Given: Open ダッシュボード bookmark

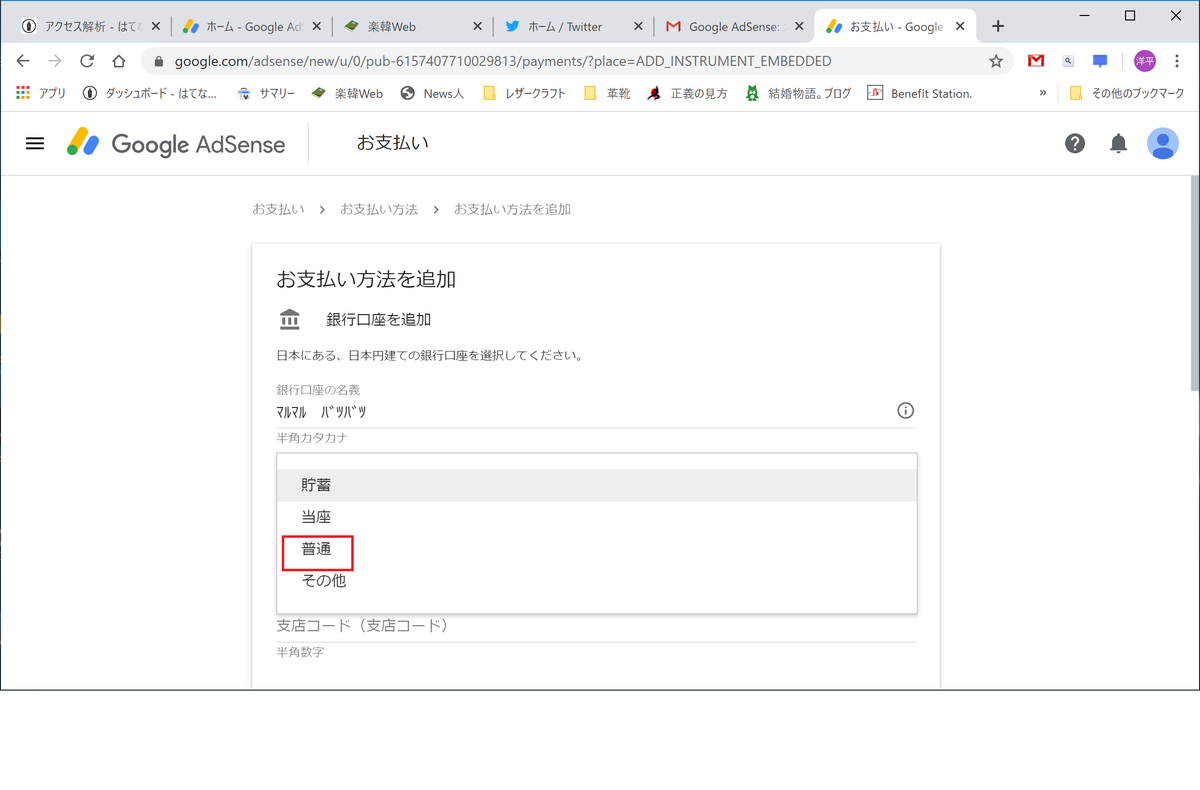Looking at the screenshot, I should (150, 93).
